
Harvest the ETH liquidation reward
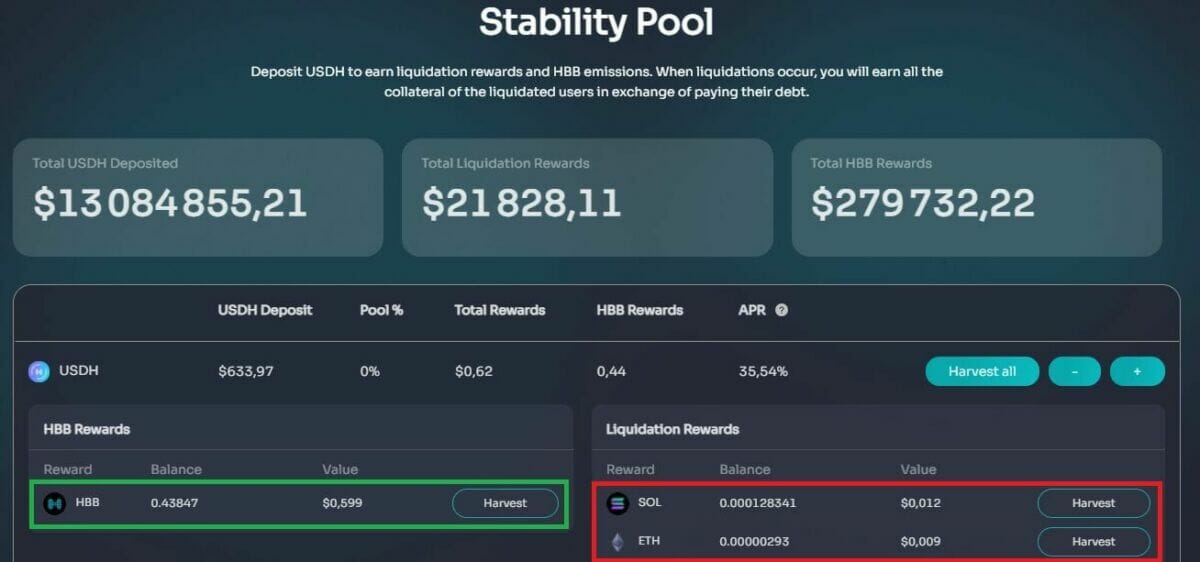pyautogui.click(x=1093, y=542)
